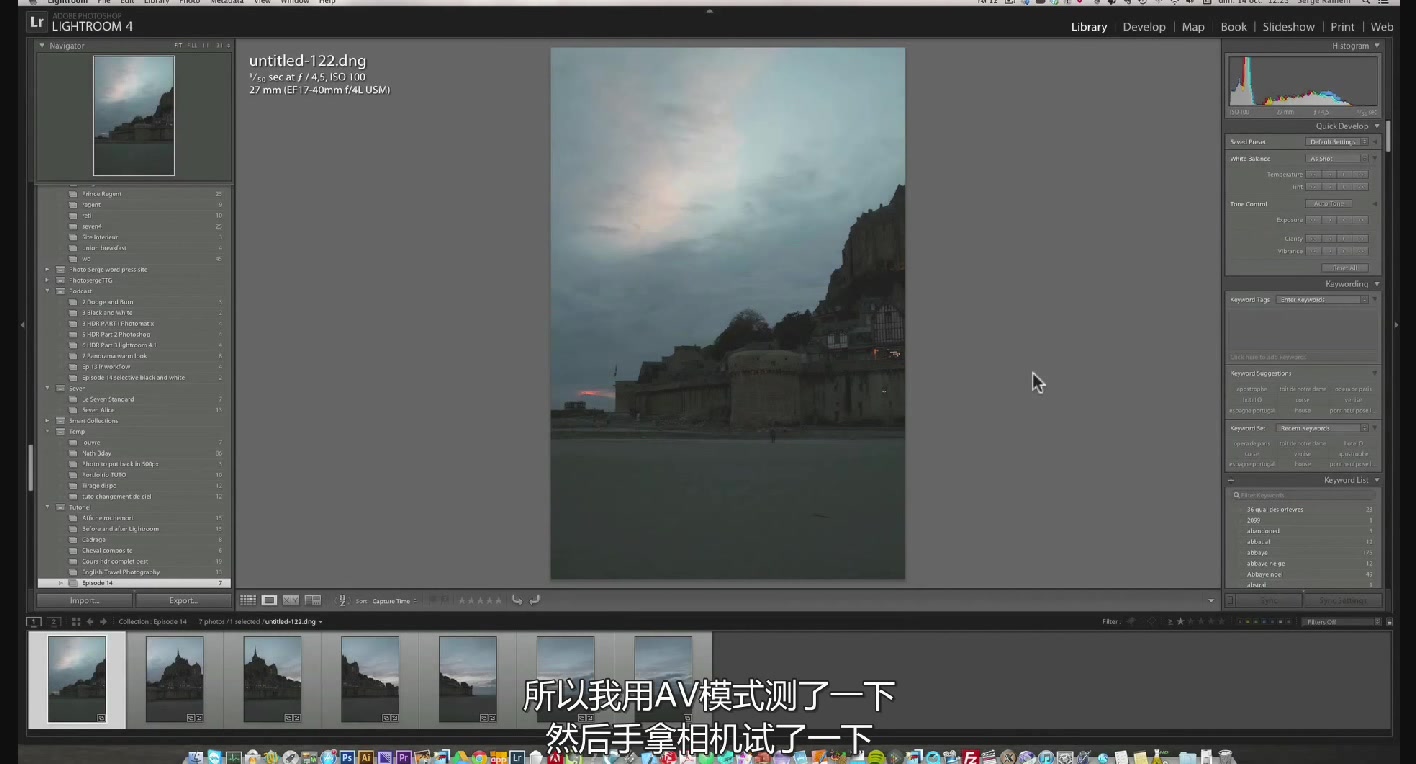Screen dimensions: 1416x764
Task: Open the Keyword Set Recent Keywords dropdown
Action: (1323, 428)
